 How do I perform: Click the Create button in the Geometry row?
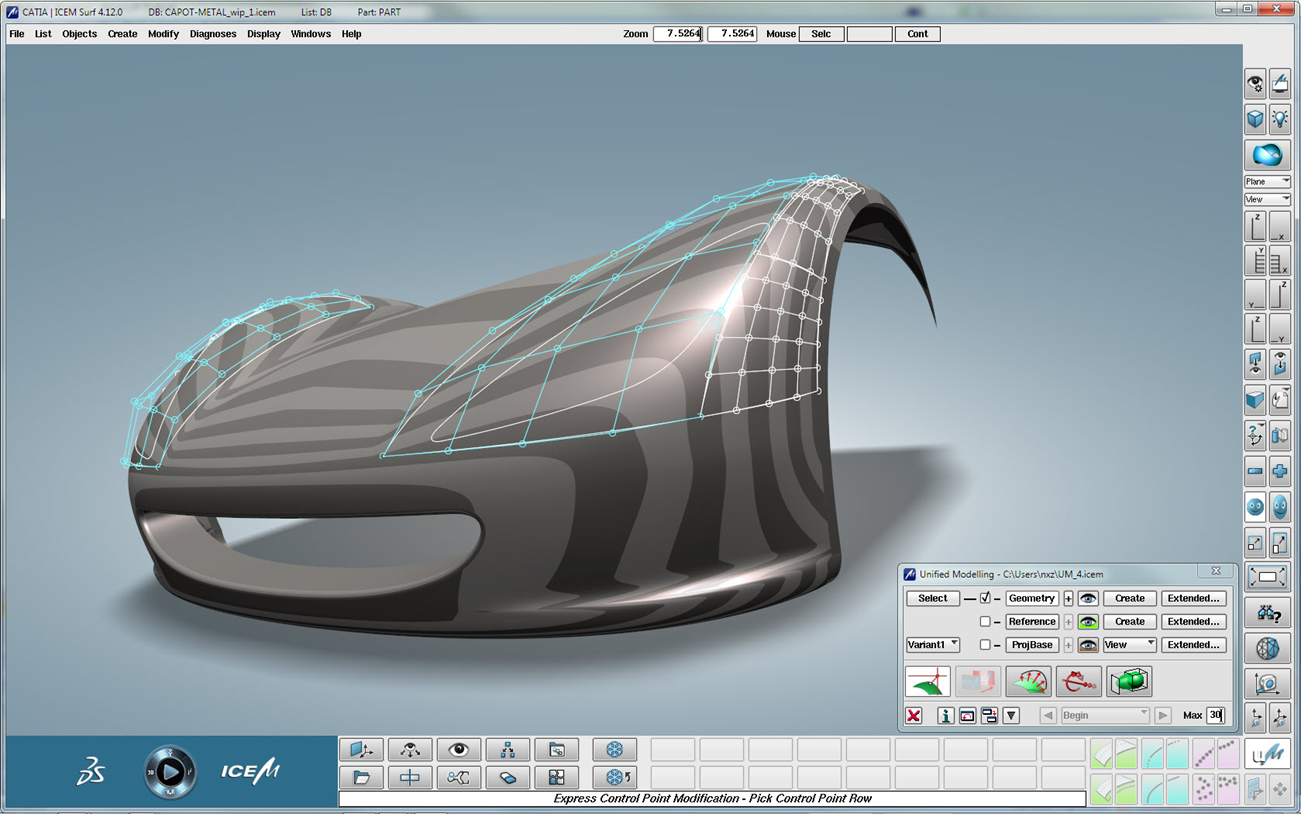(1129, 598)
